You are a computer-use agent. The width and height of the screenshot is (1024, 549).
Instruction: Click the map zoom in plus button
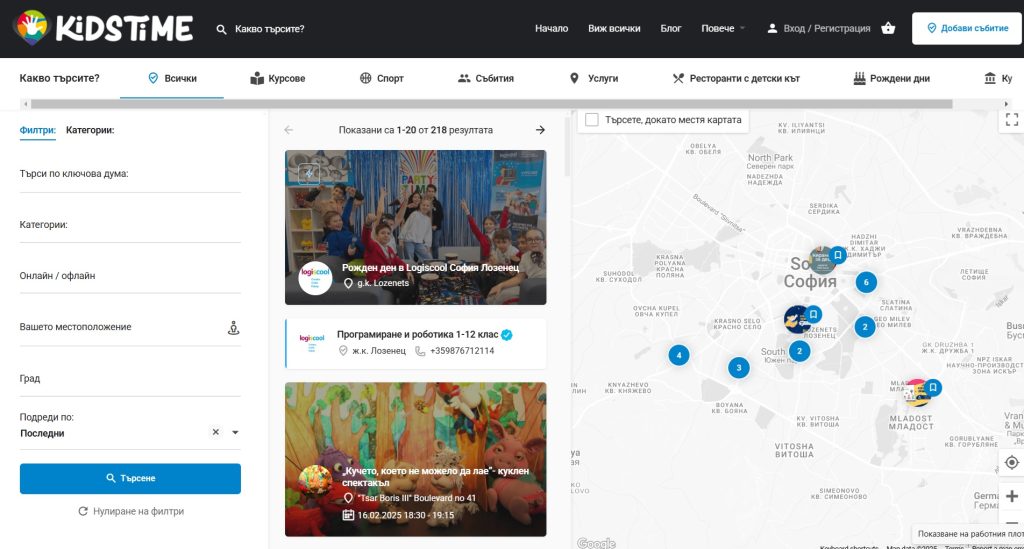point(1011,496)
